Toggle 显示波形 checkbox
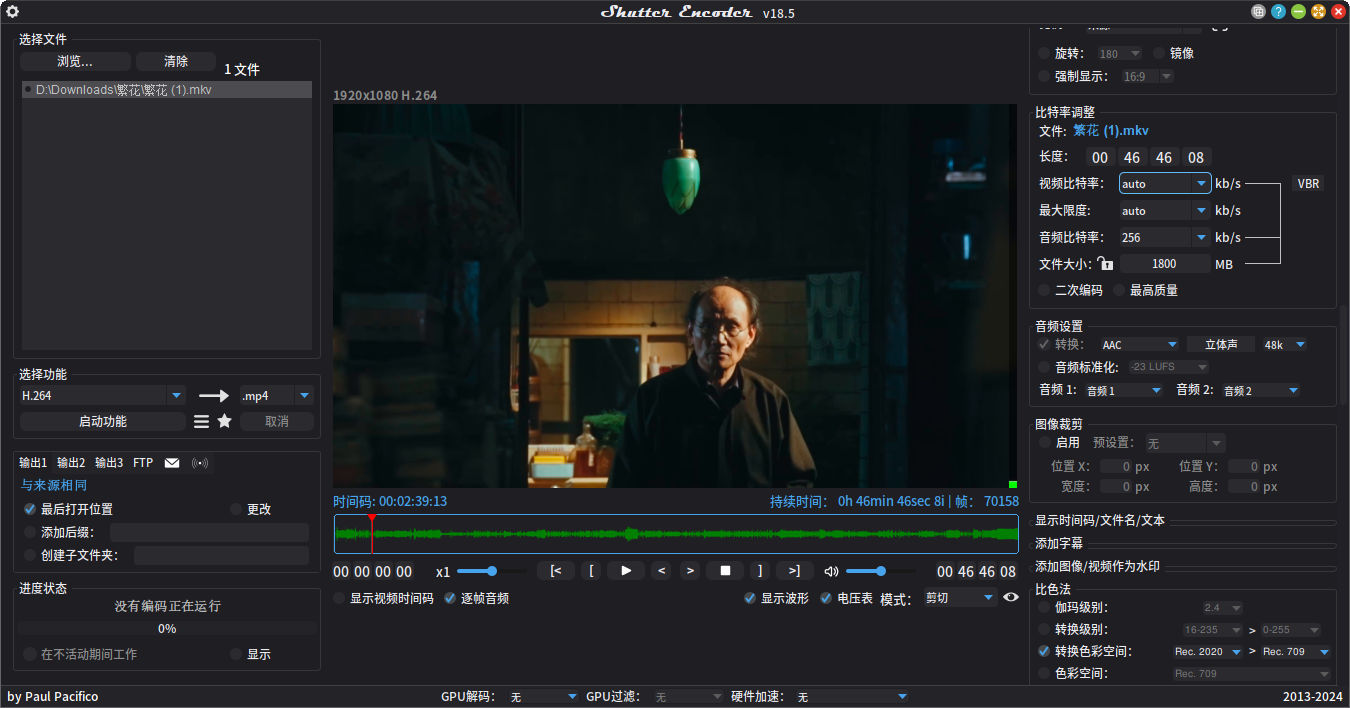The image size is (1350, 708). [750, 598]
